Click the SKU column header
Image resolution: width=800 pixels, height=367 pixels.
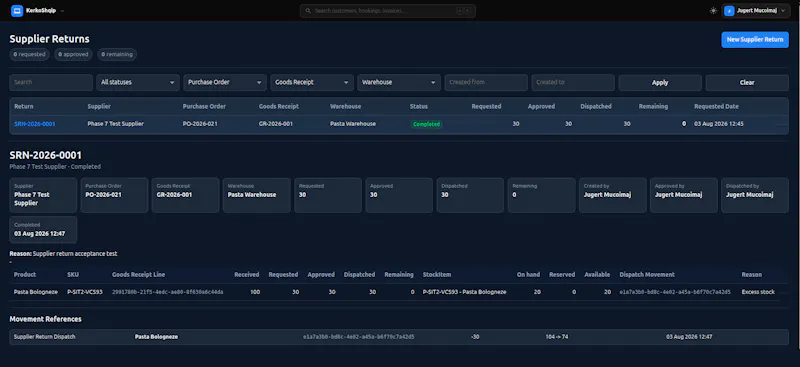[x=73, y=275]
